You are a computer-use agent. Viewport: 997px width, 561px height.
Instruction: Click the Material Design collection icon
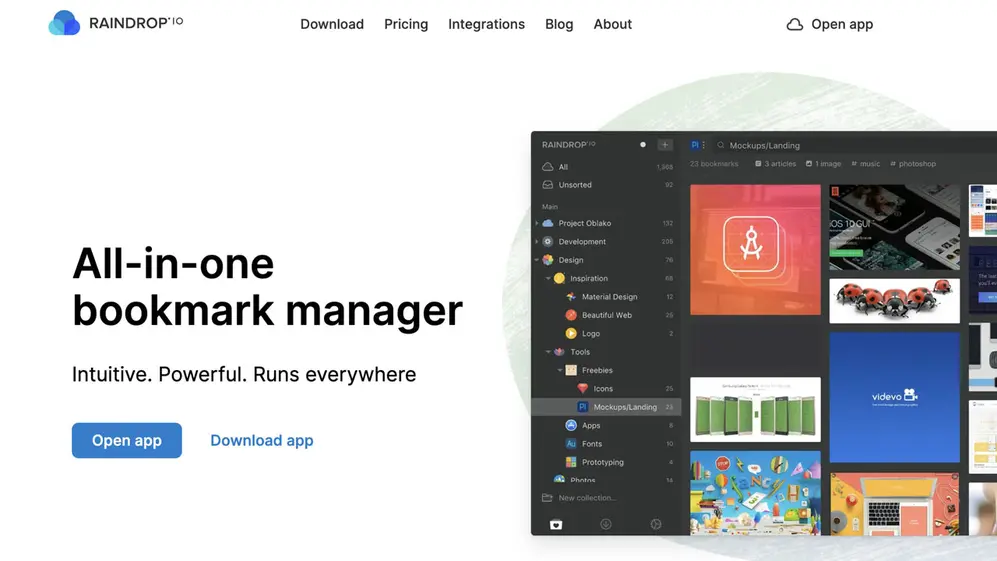pos(571,297)
